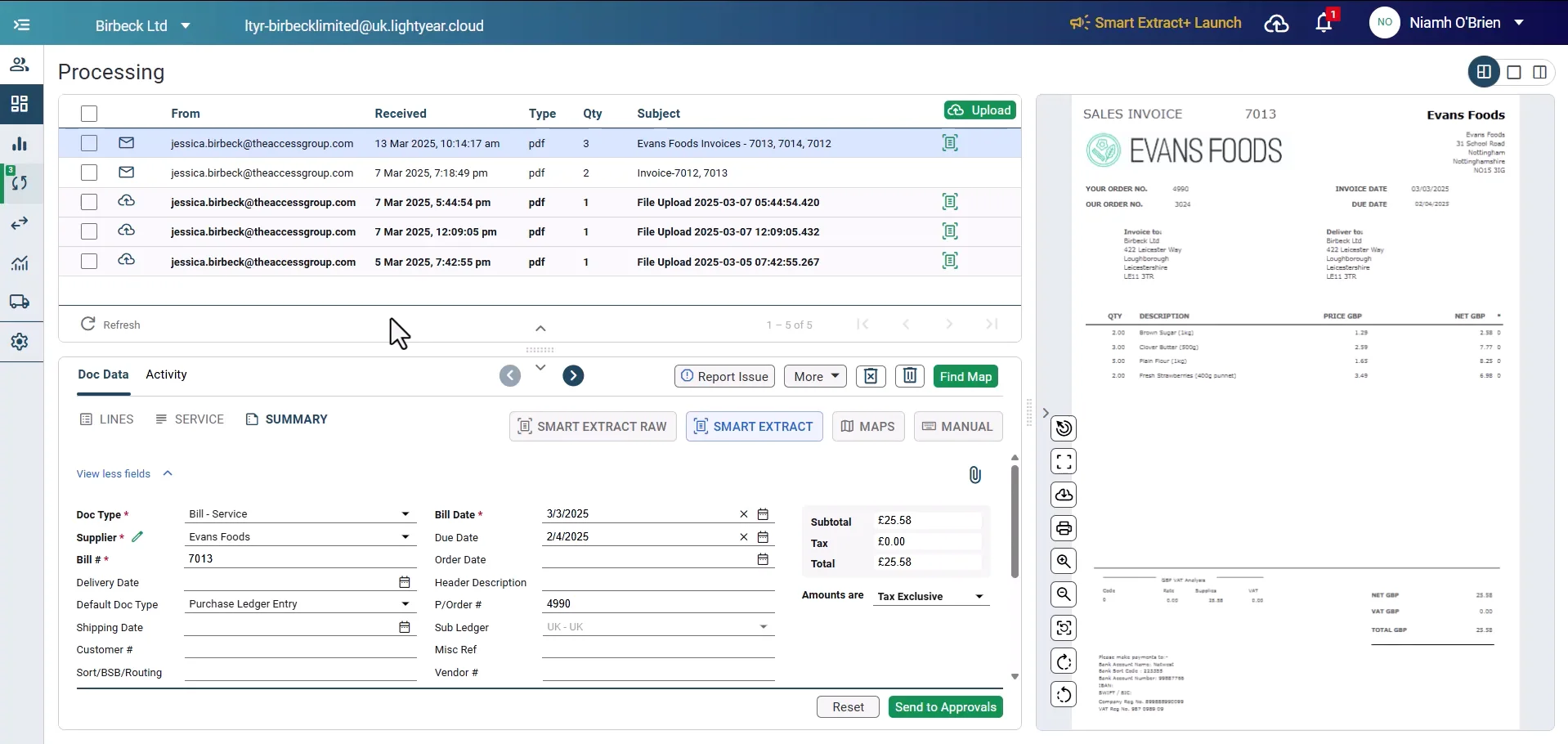Click the trash delete icon
Image resolution: width=1568 pixels, height=744 pixels.
tap(909, 376)
